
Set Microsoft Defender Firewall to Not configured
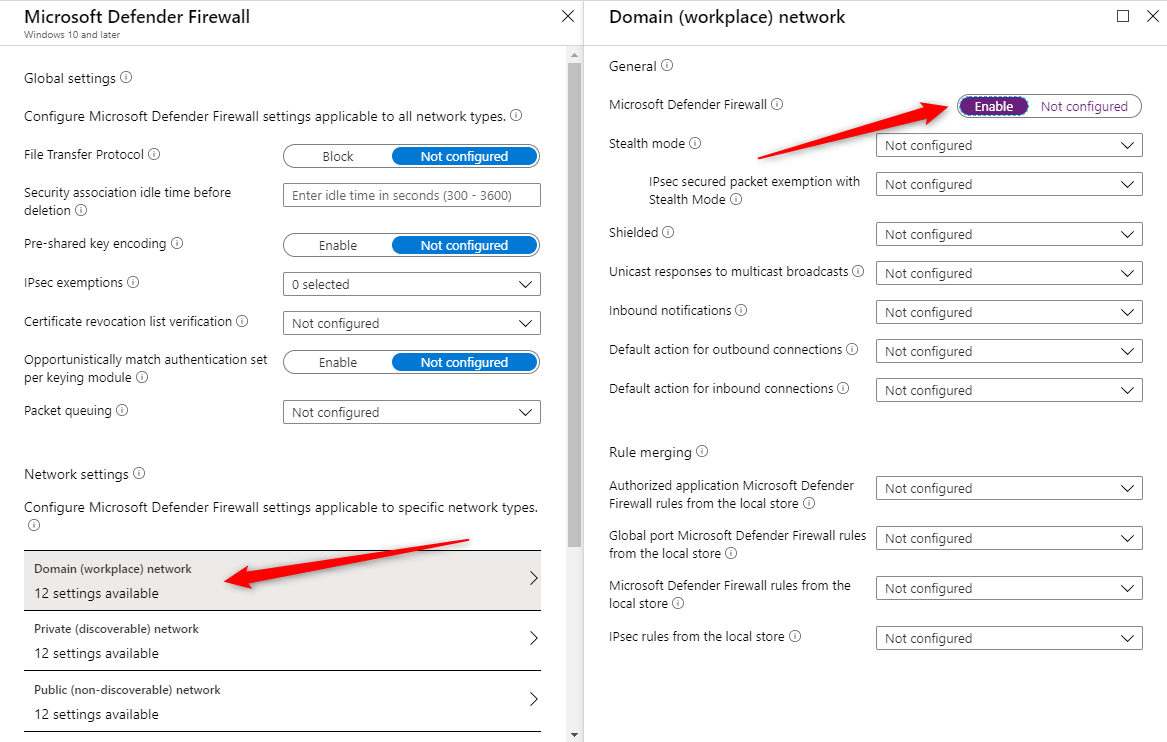coord(1084,106)
